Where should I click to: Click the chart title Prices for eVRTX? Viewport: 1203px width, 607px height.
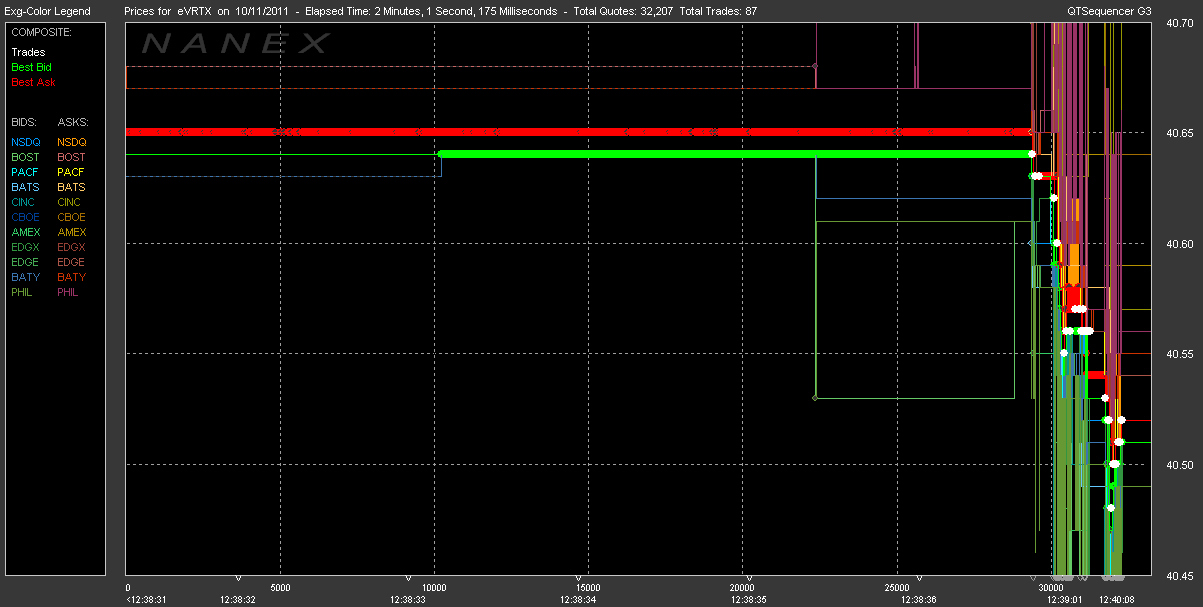click(x=169, y=11)
